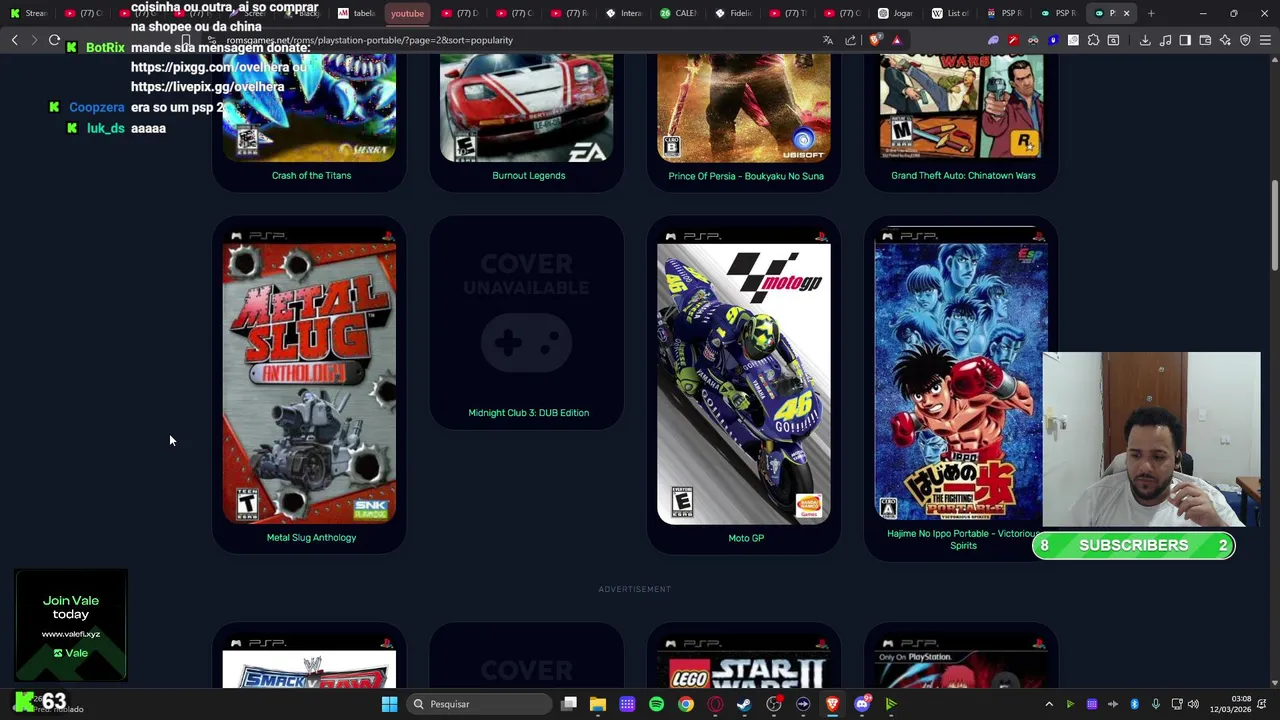Screen dimensions: 1280x720
Task: Click the Kick logo in bottom-left overlay
Action: coord(23,702)
